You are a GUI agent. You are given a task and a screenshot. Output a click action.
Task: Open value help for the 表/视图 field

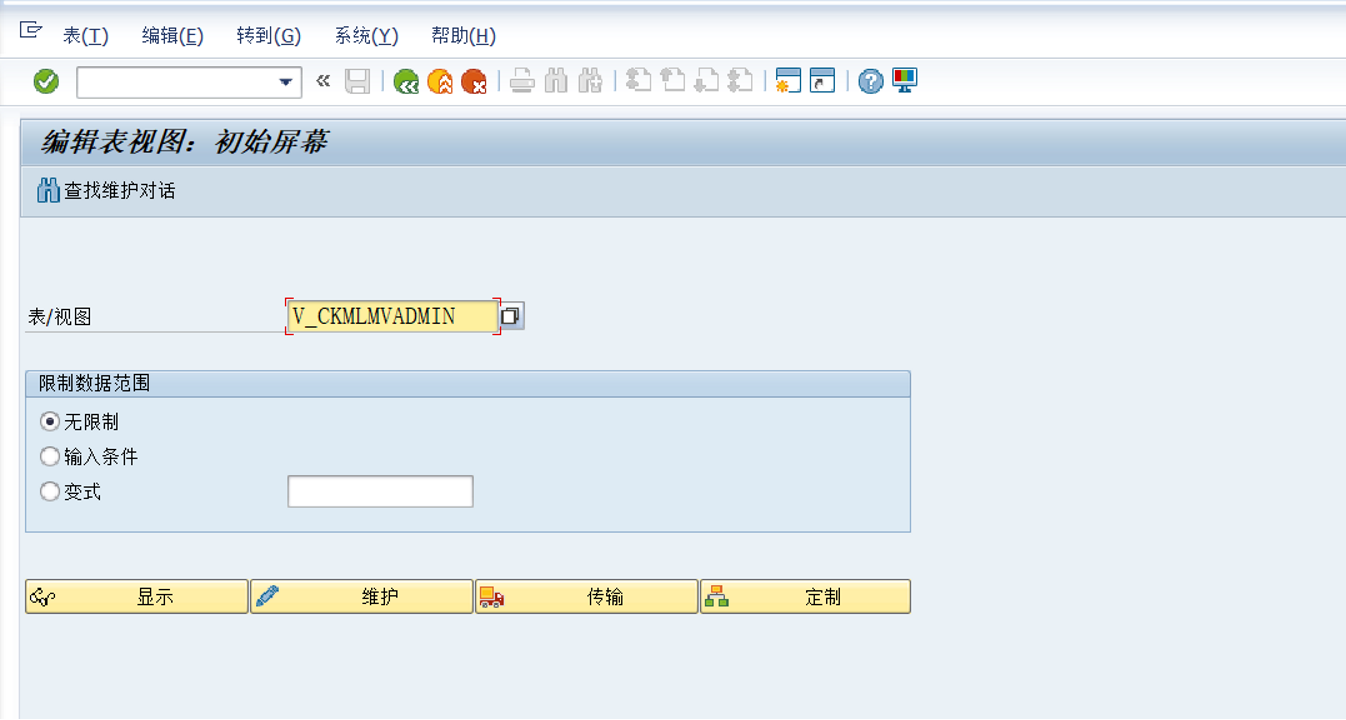coord(511,315)
